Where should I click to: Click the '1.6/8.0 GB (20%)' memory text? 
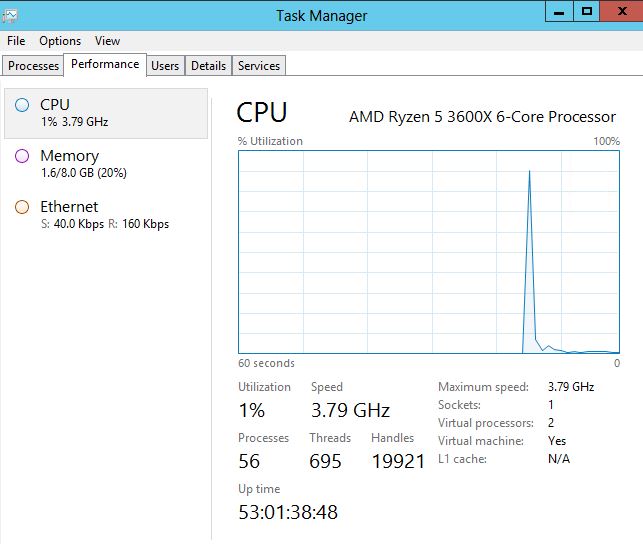(x=84, y=173)
